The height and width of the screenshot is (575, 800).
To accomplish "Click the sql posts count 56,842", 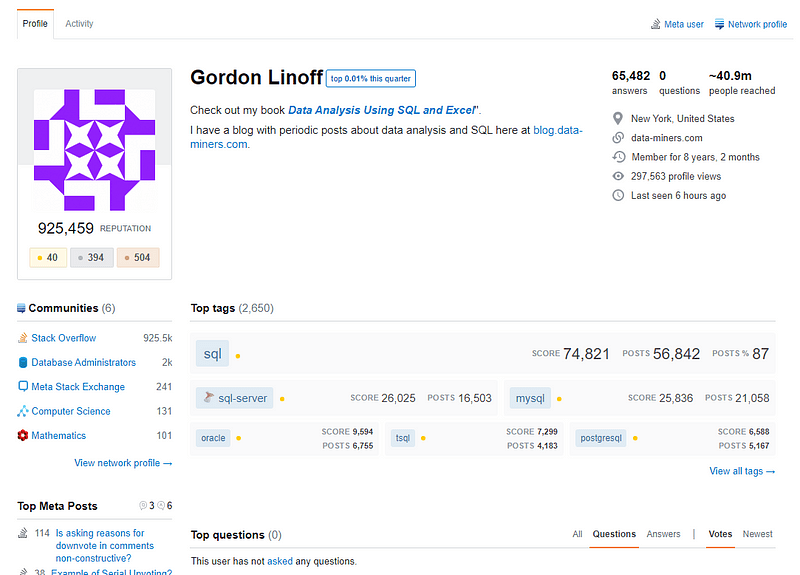I will 676,354.
